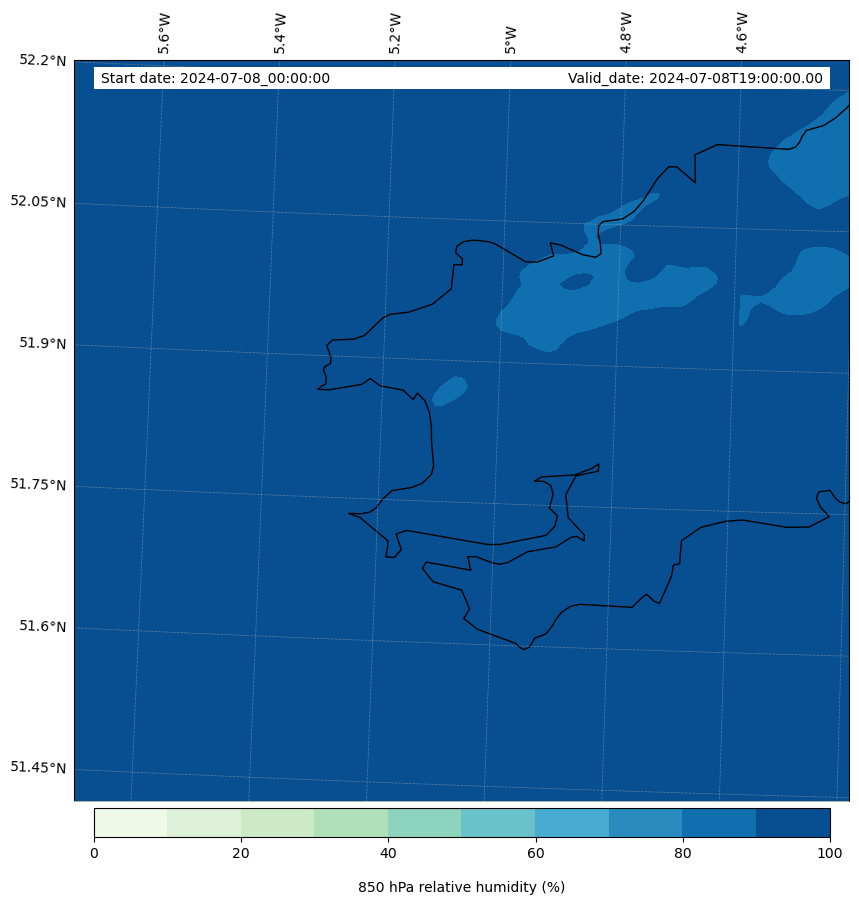
Task: Click the 5.6°W longitude label
Action: [164, 34]
